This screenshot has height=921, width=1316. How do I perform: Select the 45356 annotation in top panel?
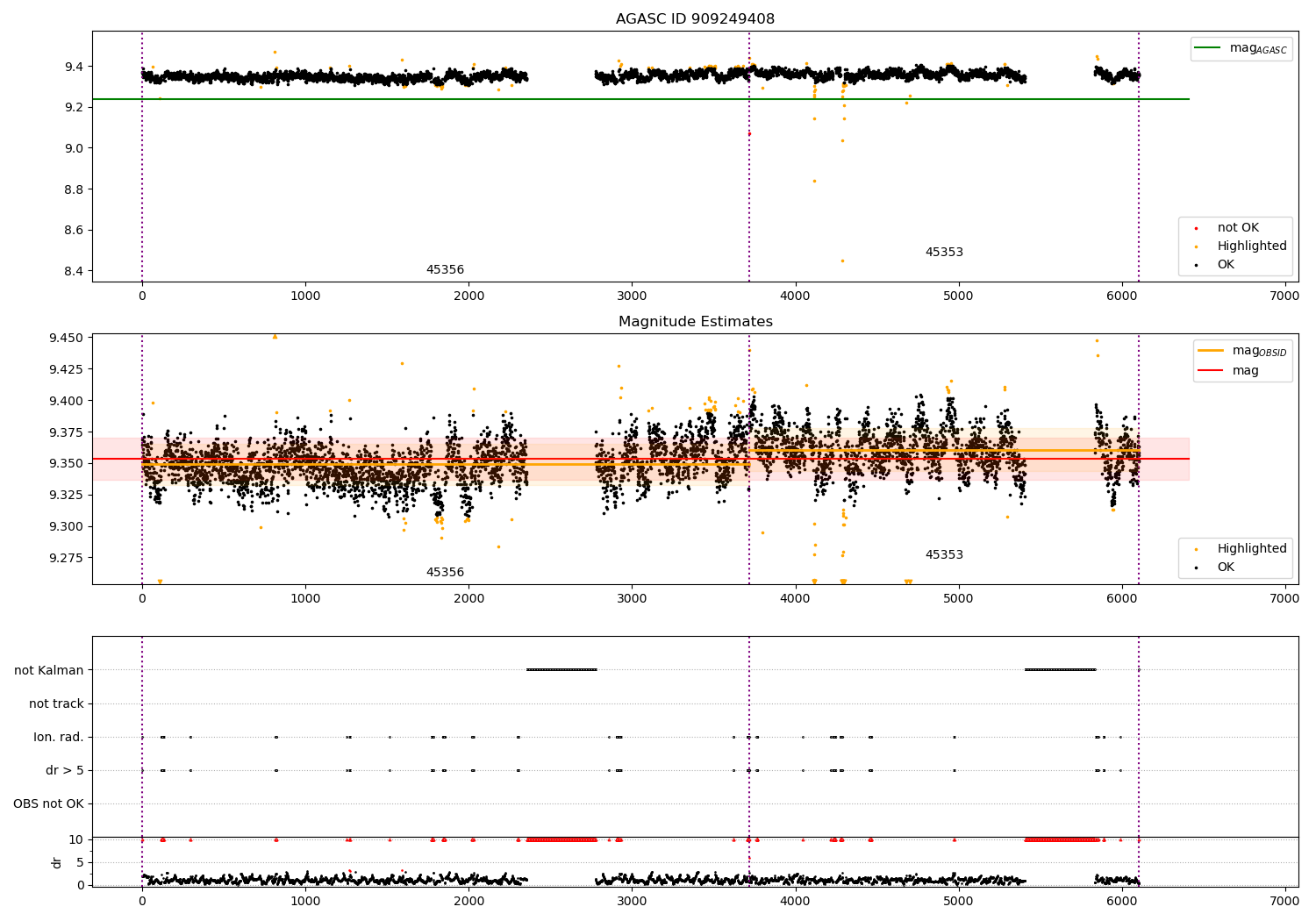pyautogui.click(x=445, y=270)
